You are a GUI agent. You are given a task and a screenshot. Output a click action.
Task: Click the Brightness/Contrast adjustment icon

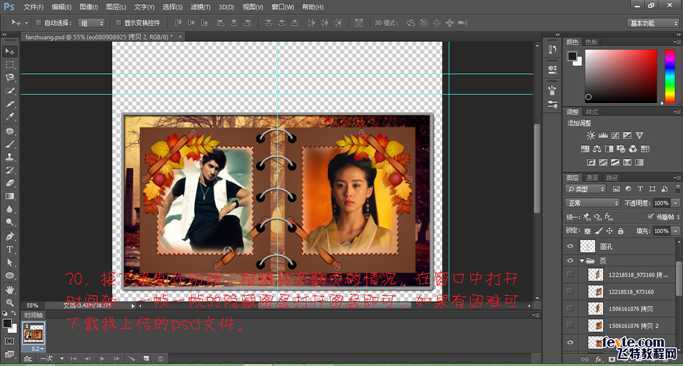(x=591, y=136)
